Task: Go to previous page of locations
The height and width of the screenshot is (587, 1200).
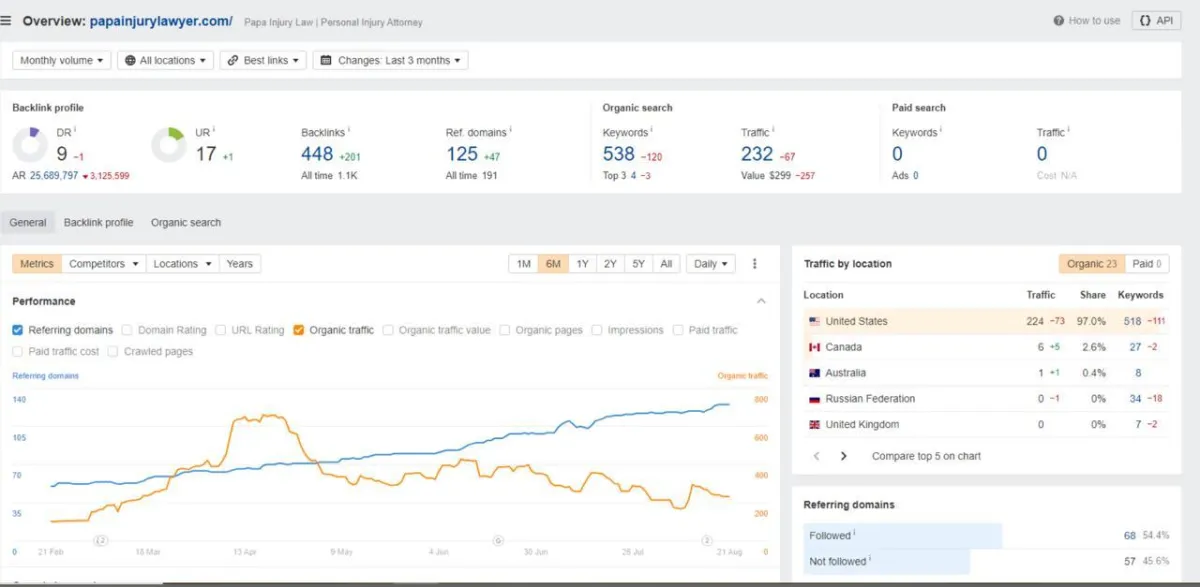Action: (x=816, y=456)
